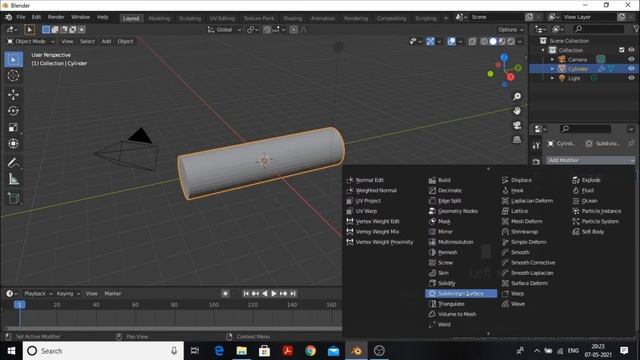
Task: Open Add Modifier dropdown
Action: point(591,160)
